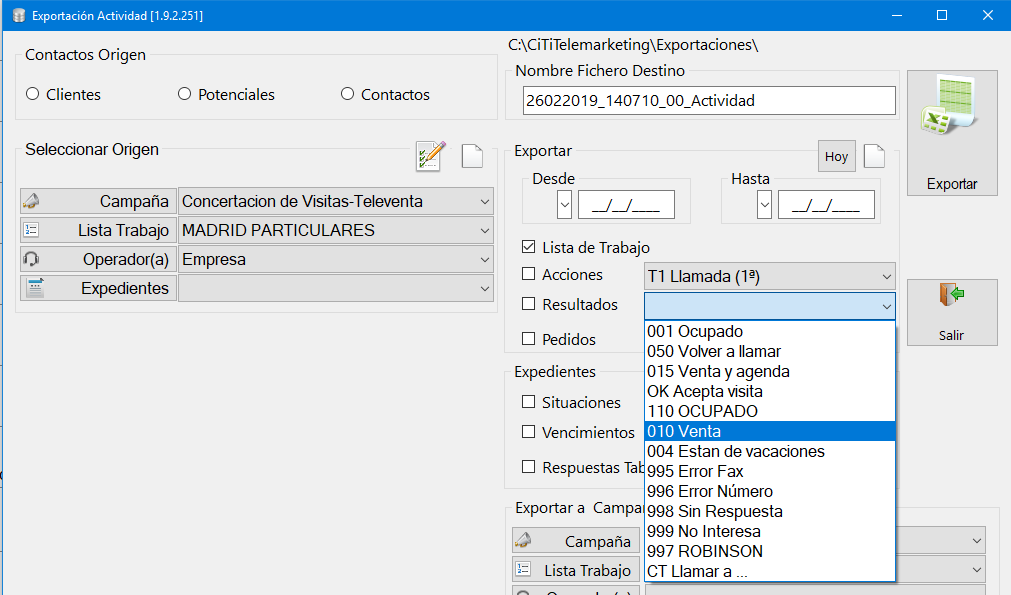The height and width of the screenshot is (595, 1011).
Task: Check the Situaciones checkbox
Action: click(529, 402)
